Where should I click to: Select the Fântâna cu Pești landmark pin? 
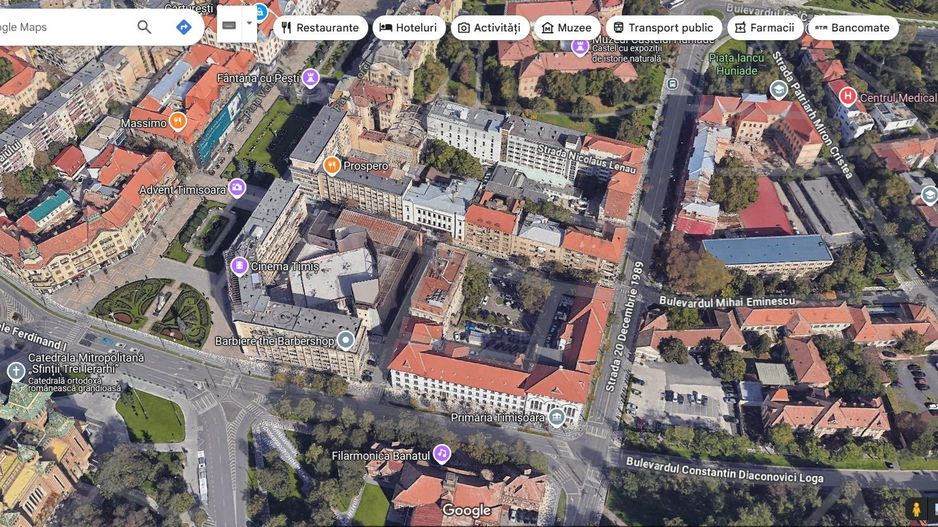click(x=310, y=78)
